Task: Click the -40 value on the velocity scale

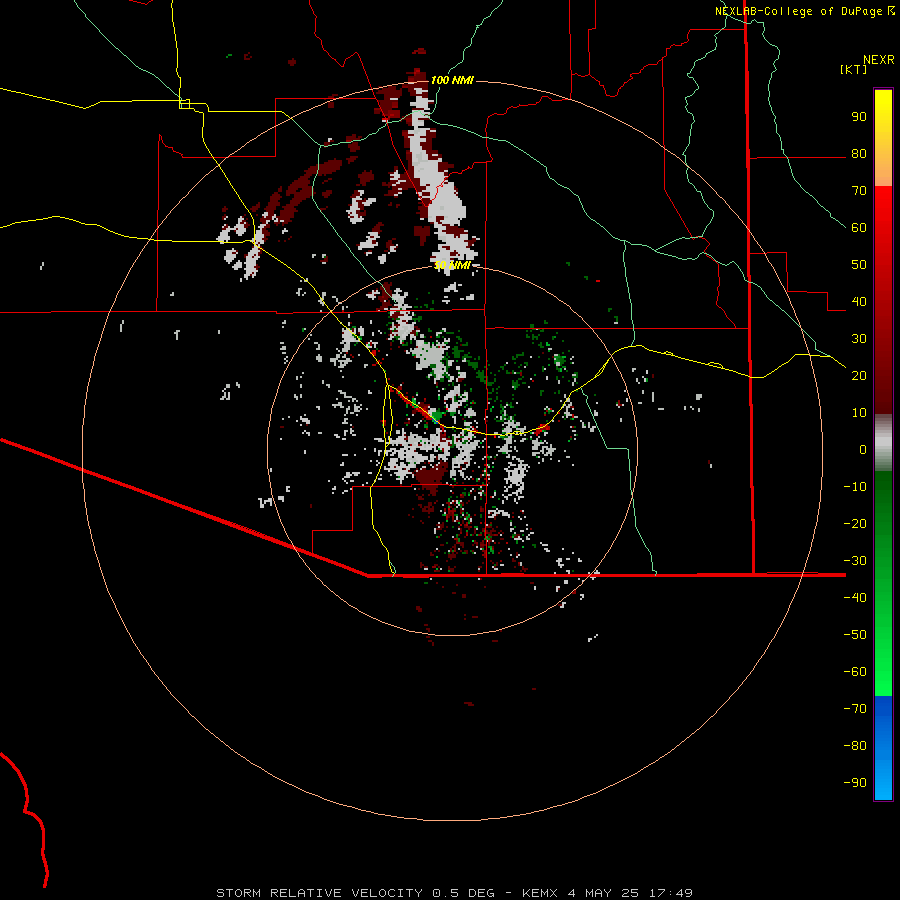Action: pos(855,598)
